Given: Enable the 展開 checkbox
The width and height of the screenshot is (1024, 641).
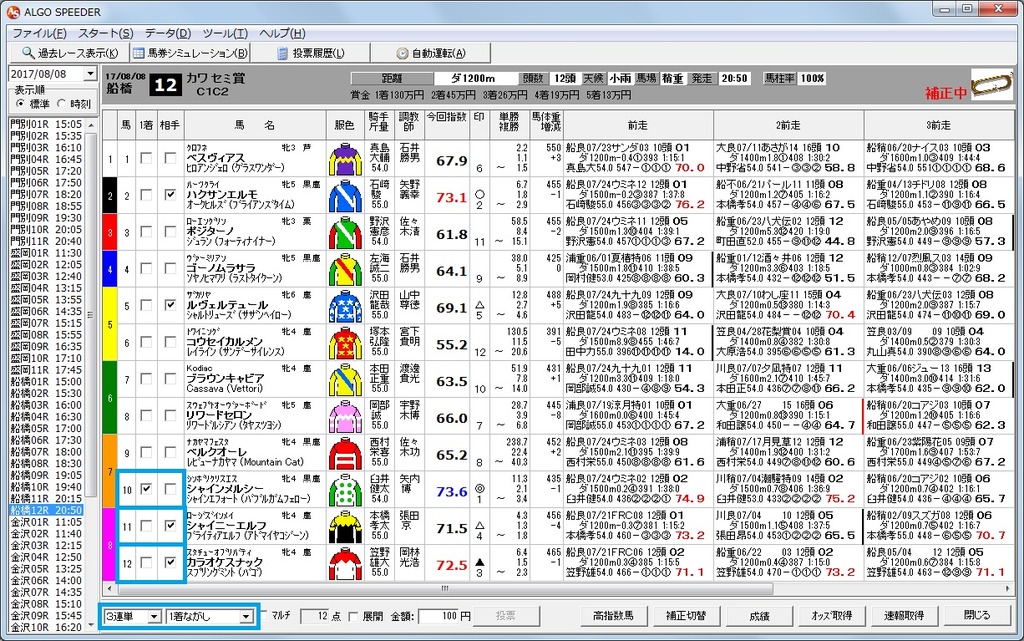Looking at the screenshot, I should tap(353, 616).
